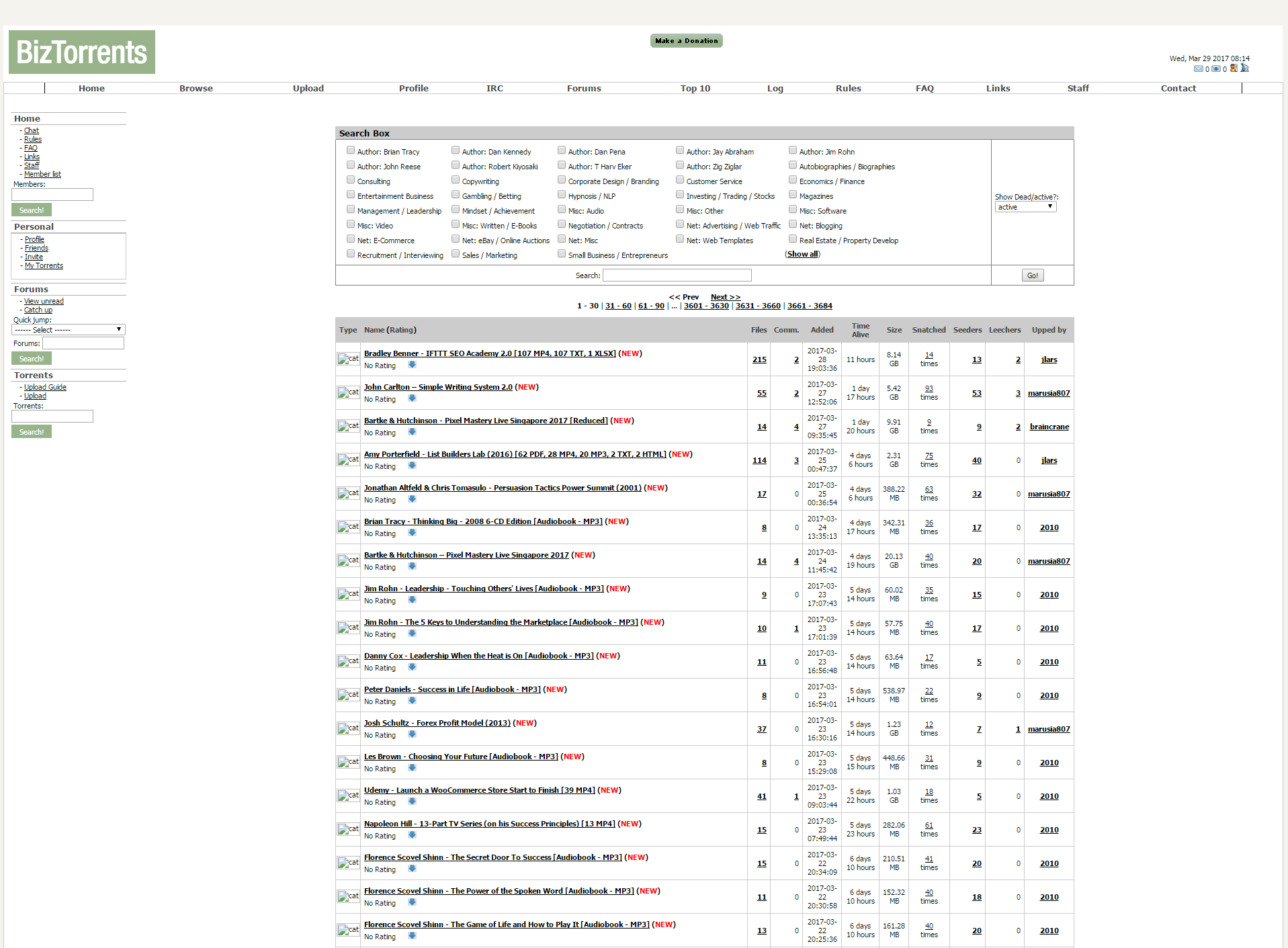The width and height of the screenshot is (1288, 948).
Task: Open the My Torrents sidebar link
Action: point(44,265)
